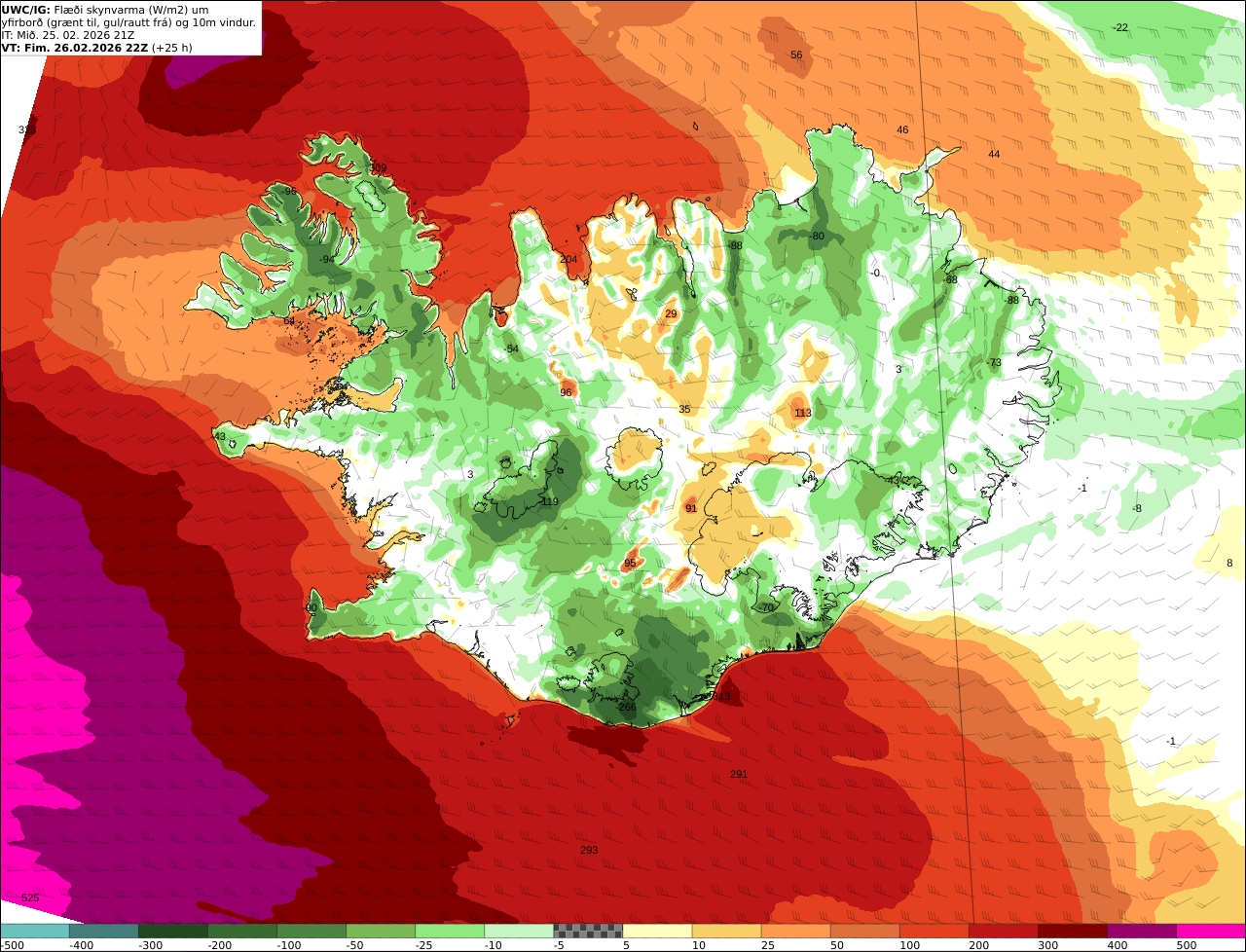1246x952 pixels.
Task: Pick the pale yellow swatch between 5 and 10
Action: coord(657,931)
